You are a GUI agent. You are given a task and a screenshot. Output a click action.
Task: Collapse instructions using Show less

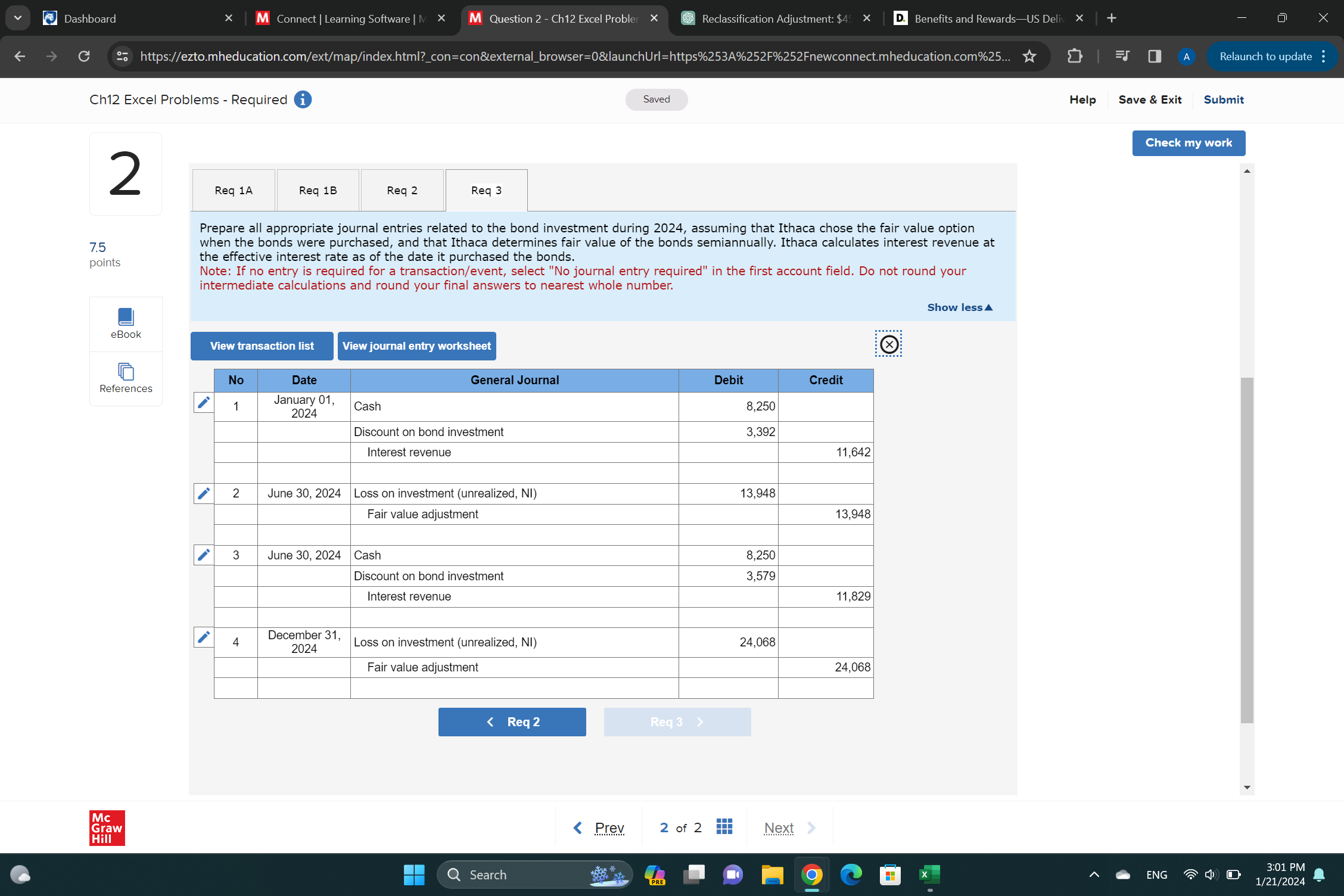[x=959, y=307]
